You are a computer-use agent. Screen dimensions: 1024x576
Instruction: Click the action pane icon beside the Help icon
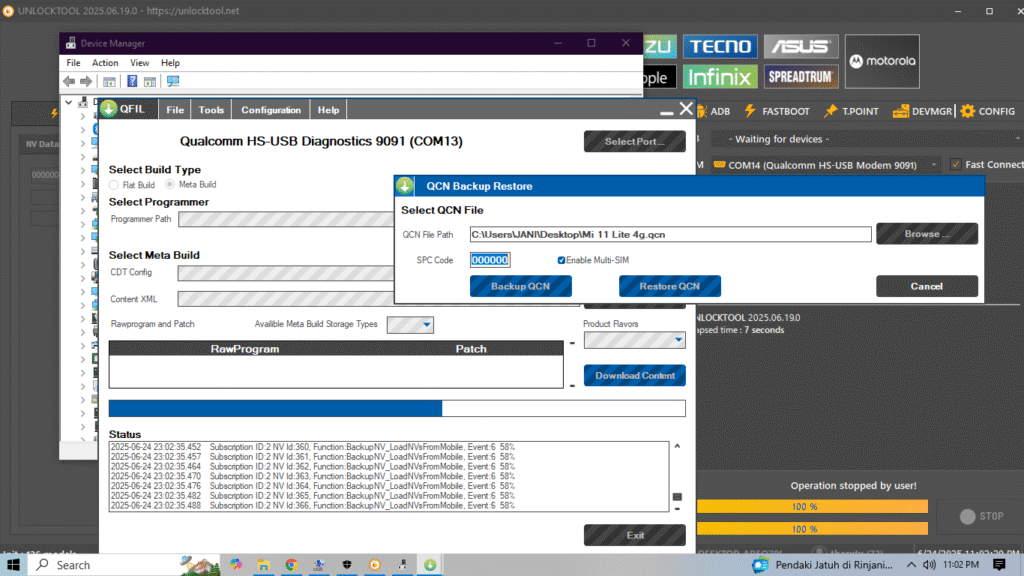150,81
